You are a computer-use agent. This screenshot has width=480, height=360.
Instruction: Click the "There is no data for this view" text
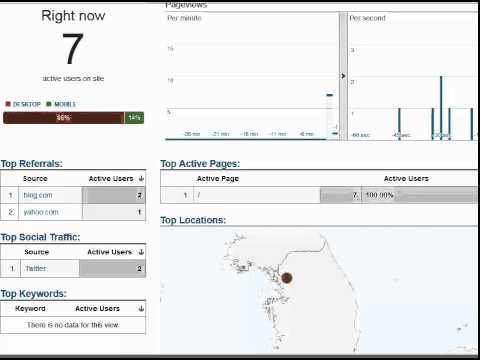73,325
